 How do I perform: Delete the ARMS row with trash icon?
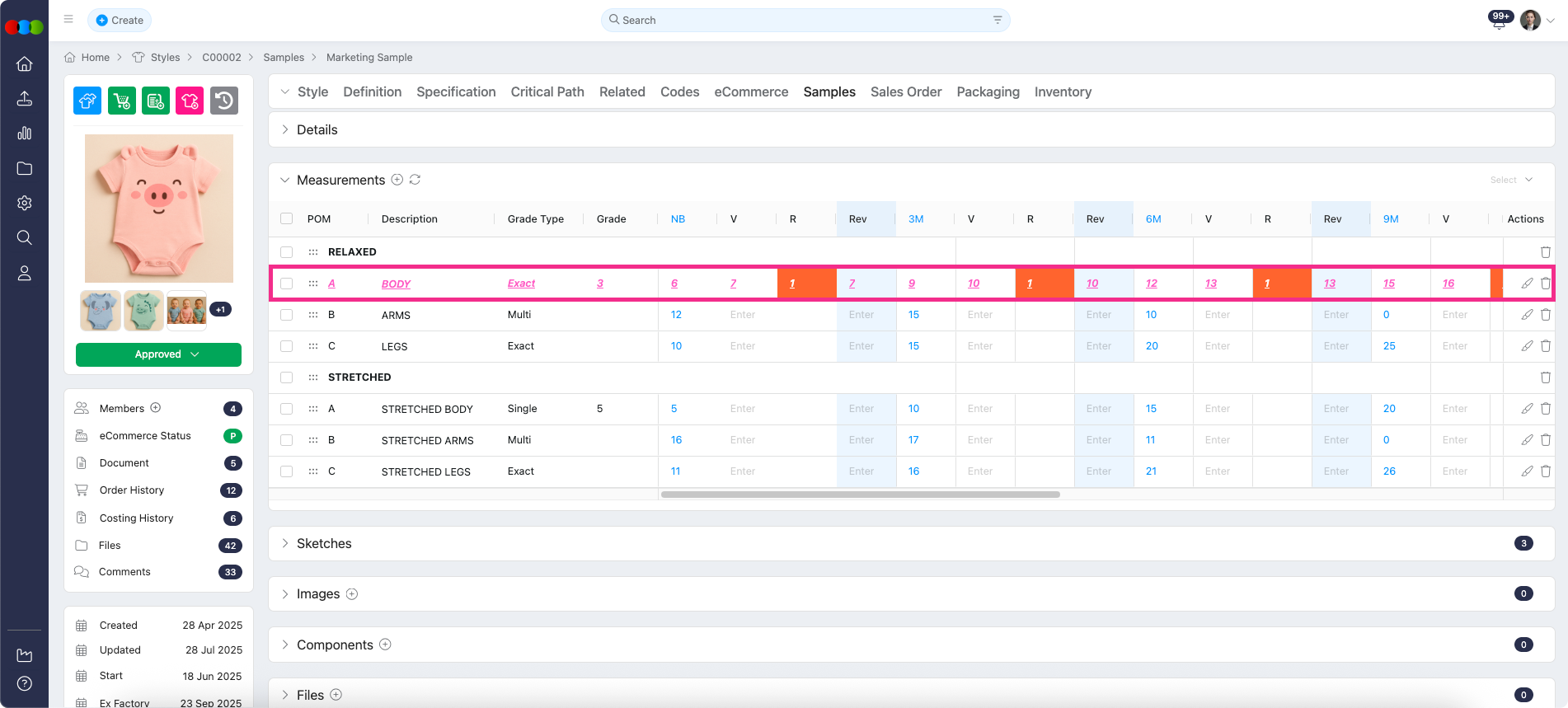[x=1545, y=315]
